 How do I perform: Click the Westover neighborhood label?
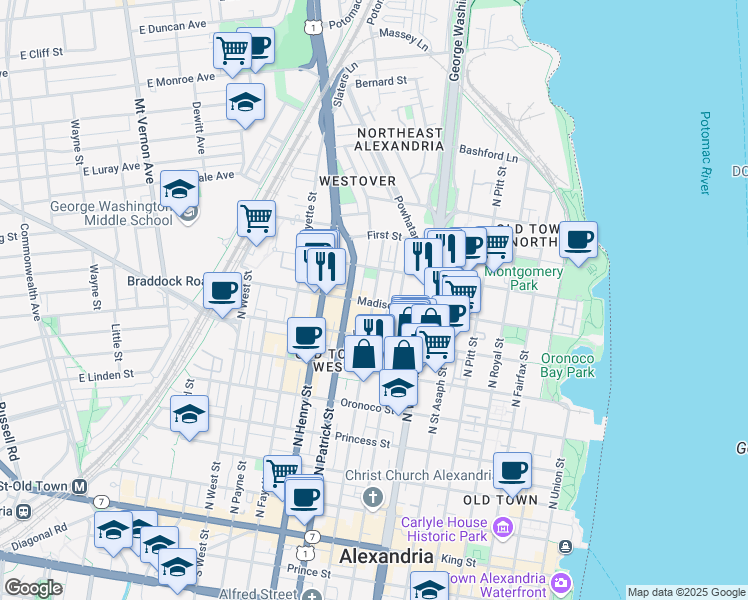point(357,181)
